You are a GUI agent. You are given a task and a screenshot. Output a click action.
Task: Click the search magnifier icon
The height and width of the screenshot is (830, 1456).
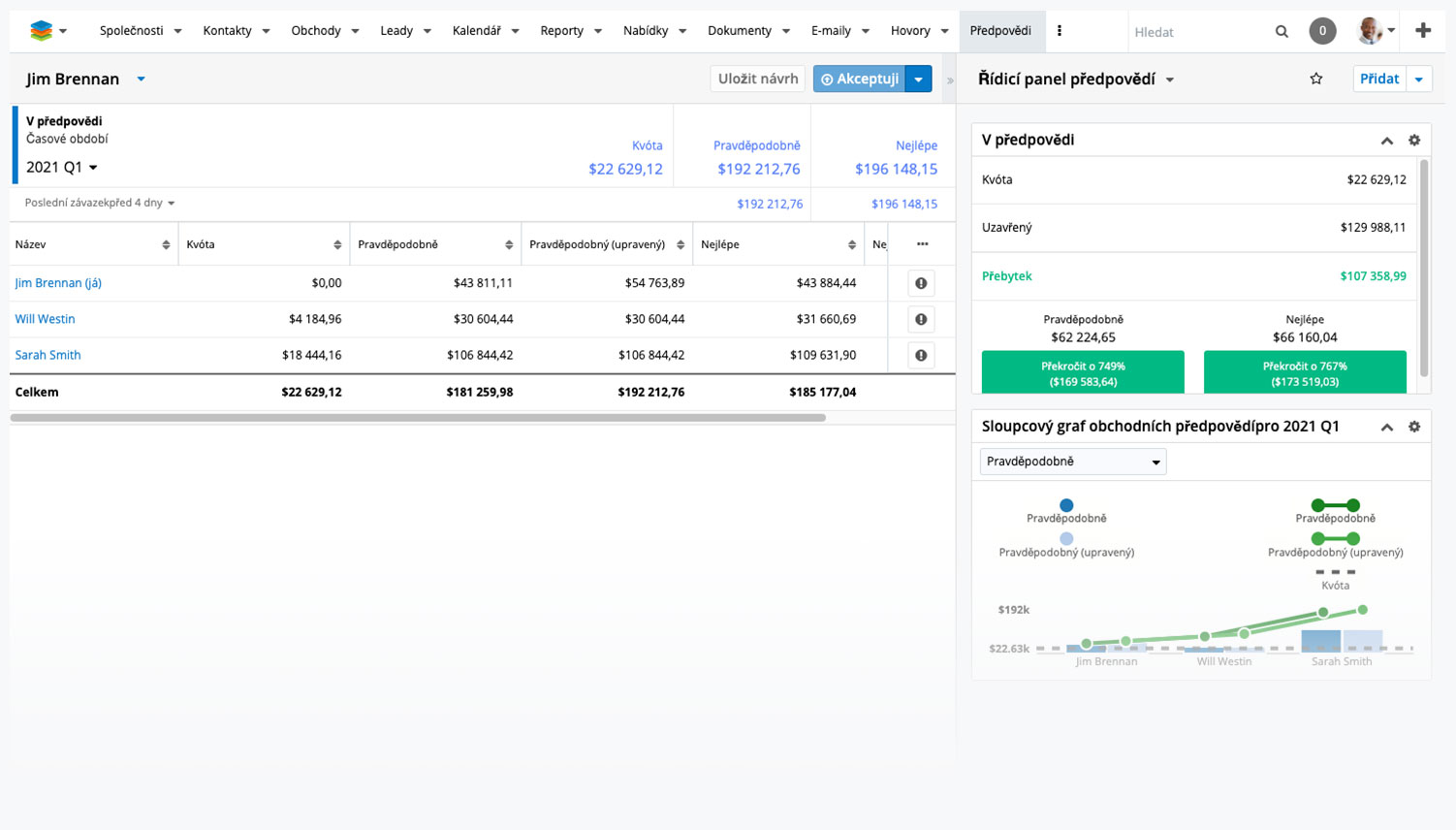(x=1282, y=32)
